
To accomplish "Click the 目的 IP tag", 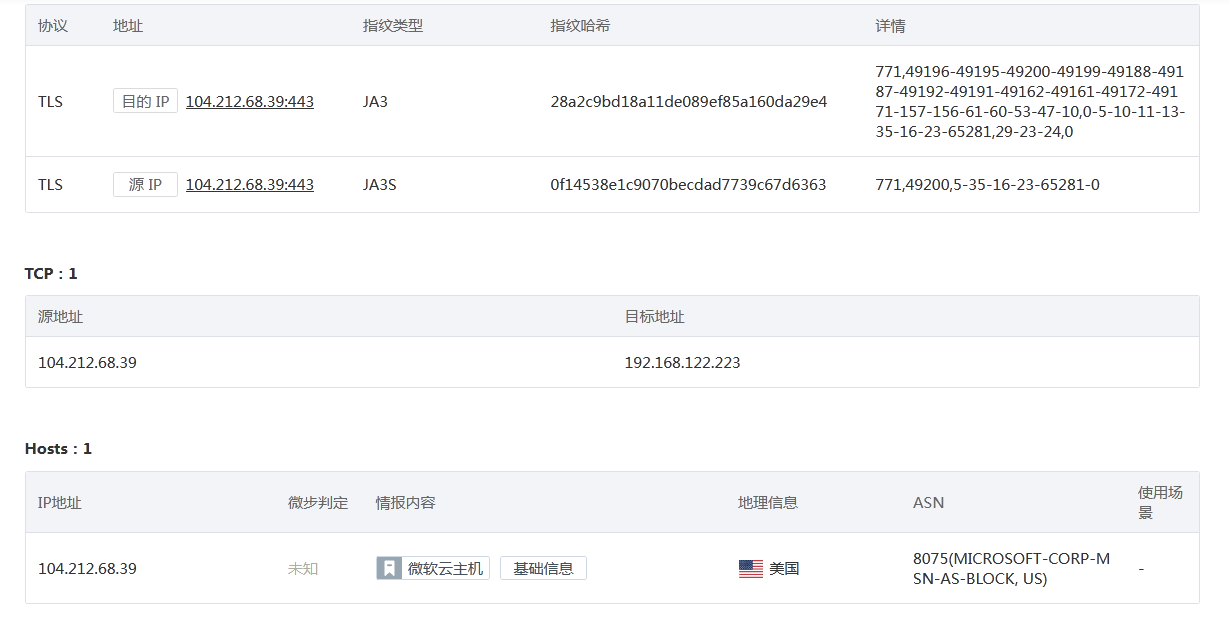I will tap(145, 101).
